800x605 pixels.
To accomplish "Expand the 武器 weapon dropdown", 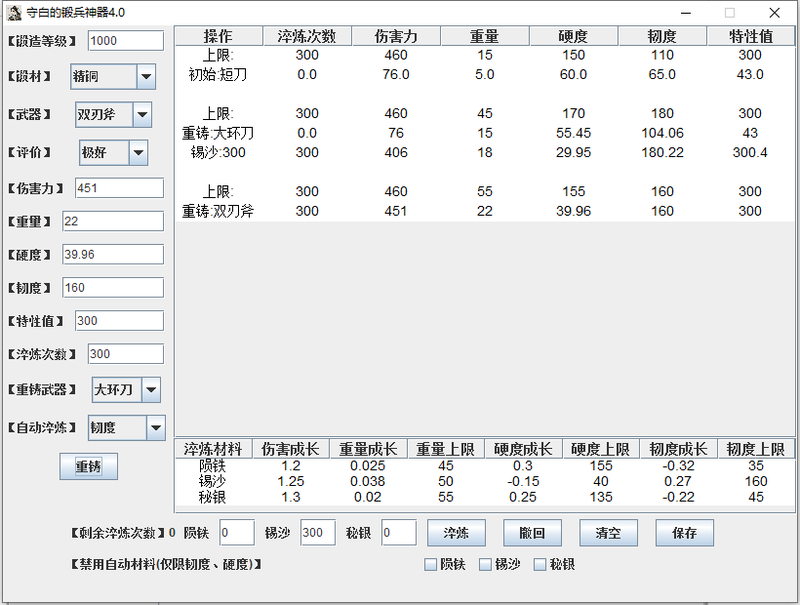I will pos(141,115).
